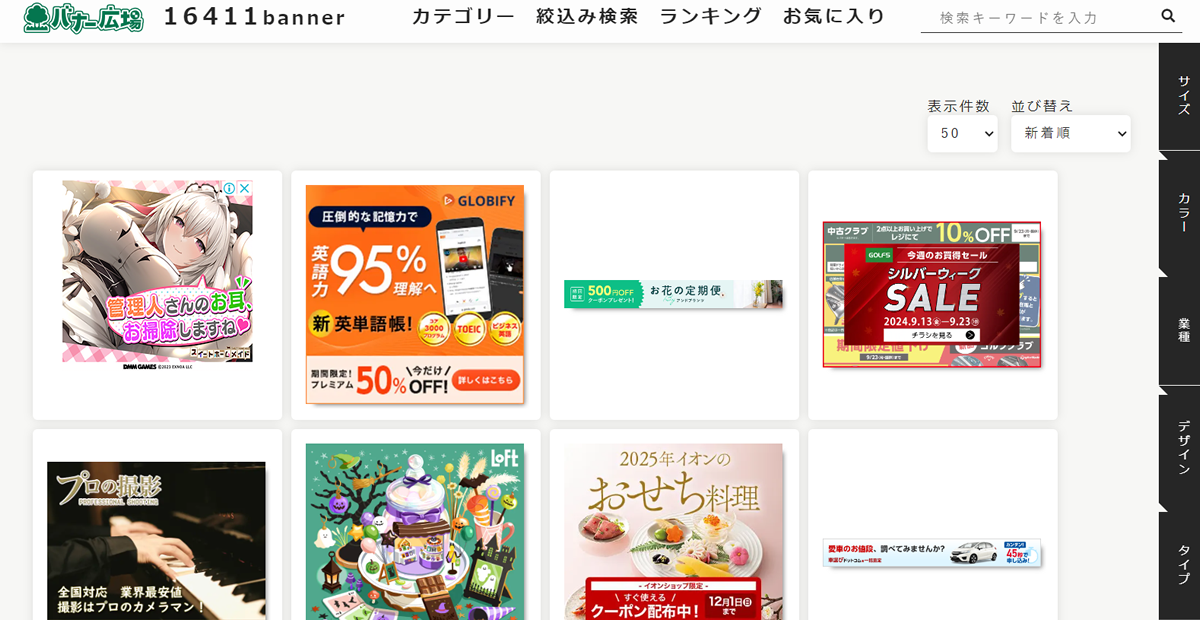Open the シルバーウィーク SALE golf banner
This screenshot has width=1200, height=620.
pos(932,294)
